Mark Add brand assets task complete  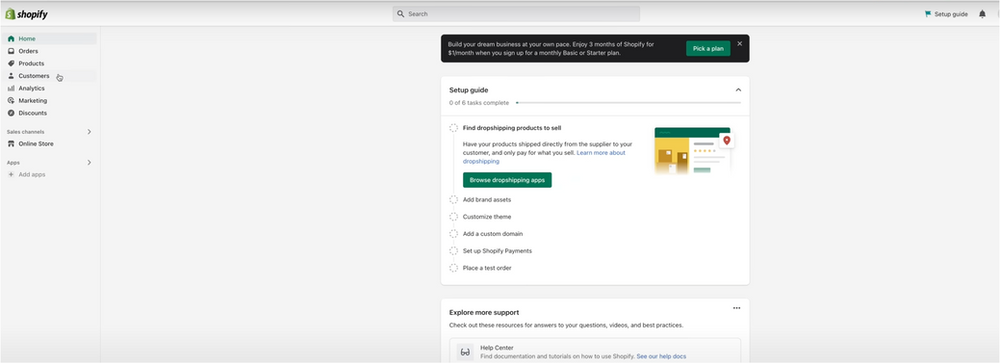453,200
